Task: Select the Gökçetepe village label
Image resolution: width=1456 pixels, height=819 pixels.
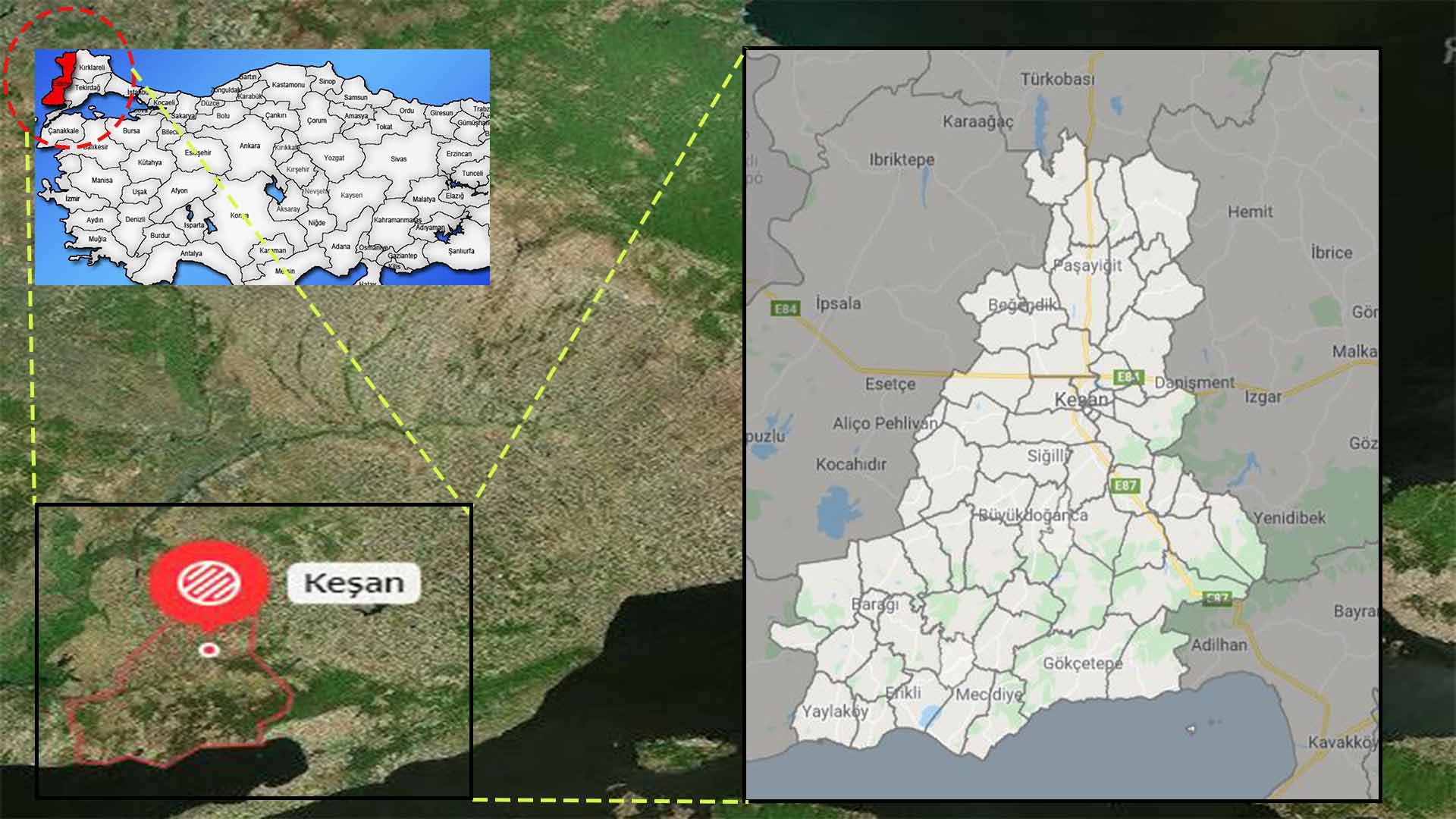Action: pyautogui.click(x=1082, y=664)
